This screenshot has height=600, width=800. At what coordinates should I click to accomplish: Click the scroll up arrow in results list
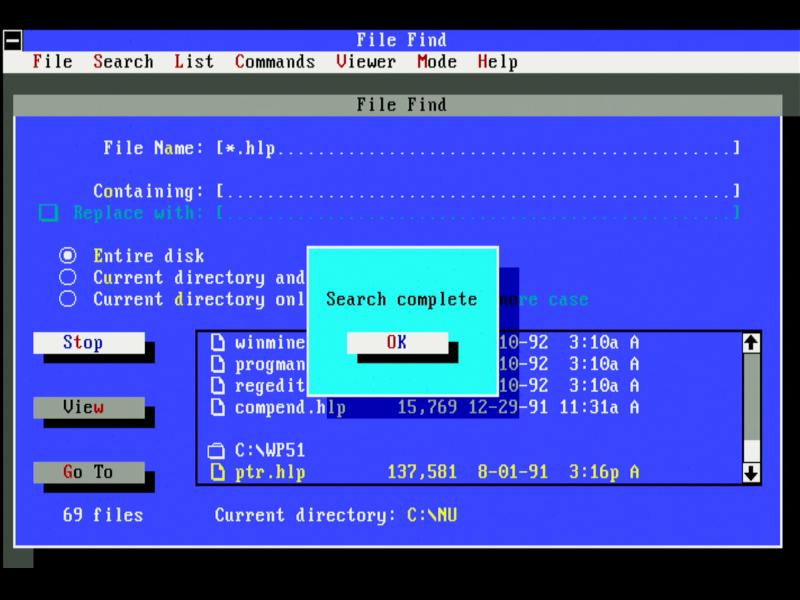pos(751,343)
